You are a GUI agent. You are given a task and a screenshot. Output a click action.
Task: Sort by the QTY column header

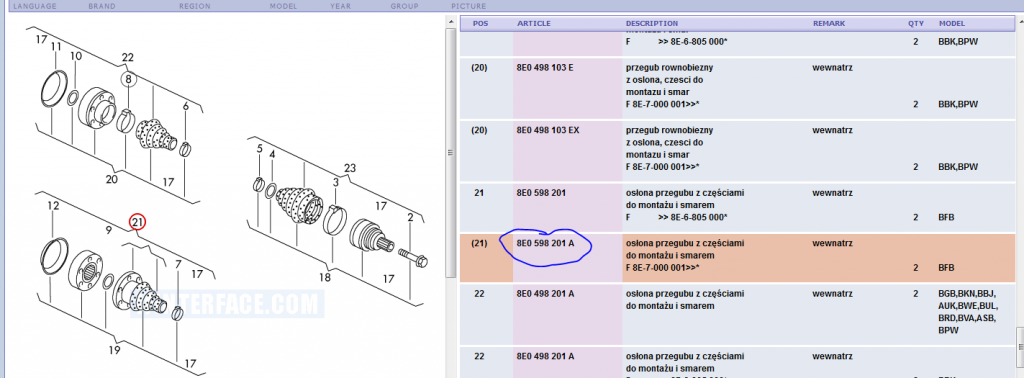click(915, 24)
